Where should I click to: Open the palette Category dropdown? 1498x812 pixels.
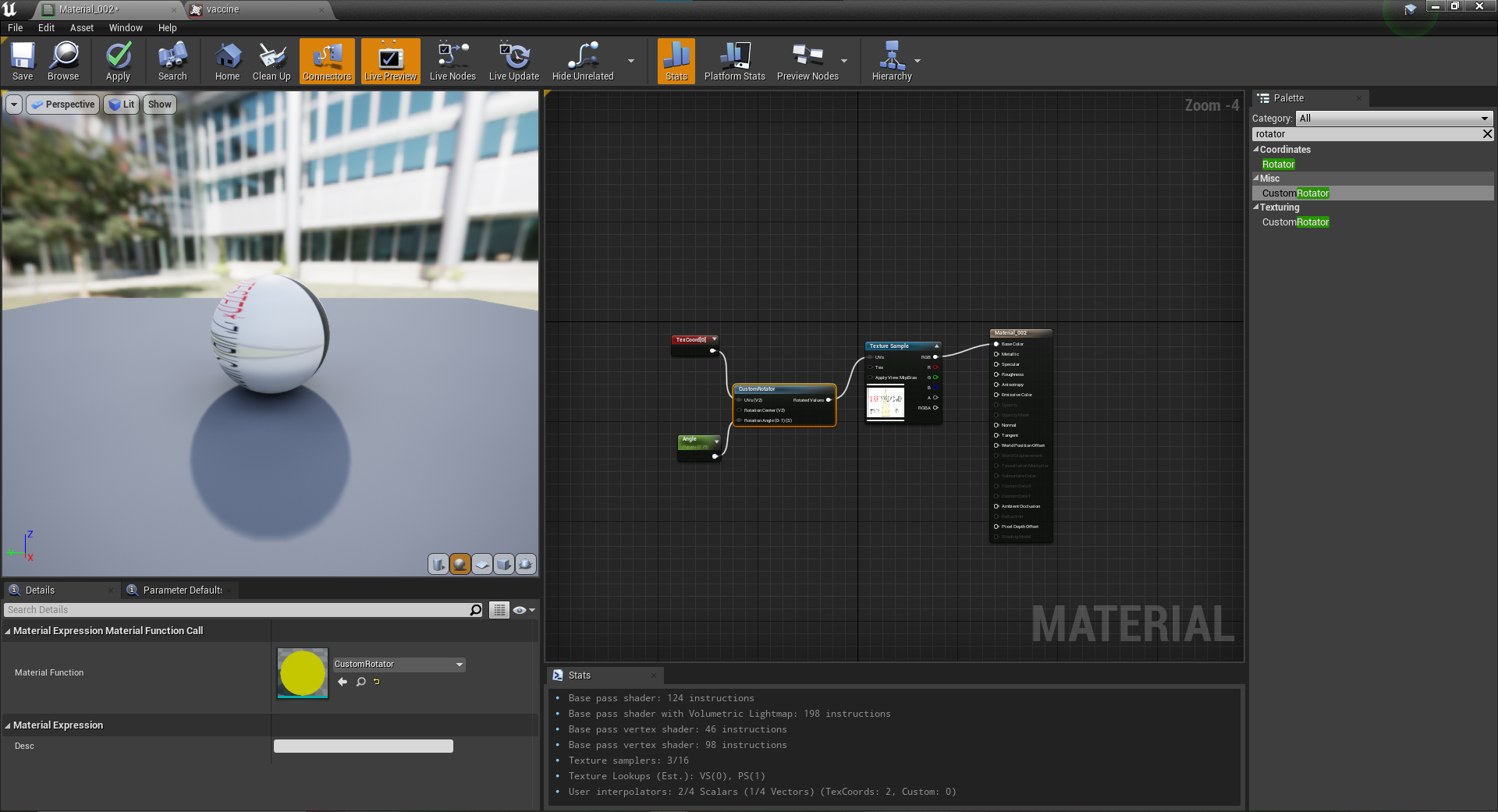pos(1394,119)
